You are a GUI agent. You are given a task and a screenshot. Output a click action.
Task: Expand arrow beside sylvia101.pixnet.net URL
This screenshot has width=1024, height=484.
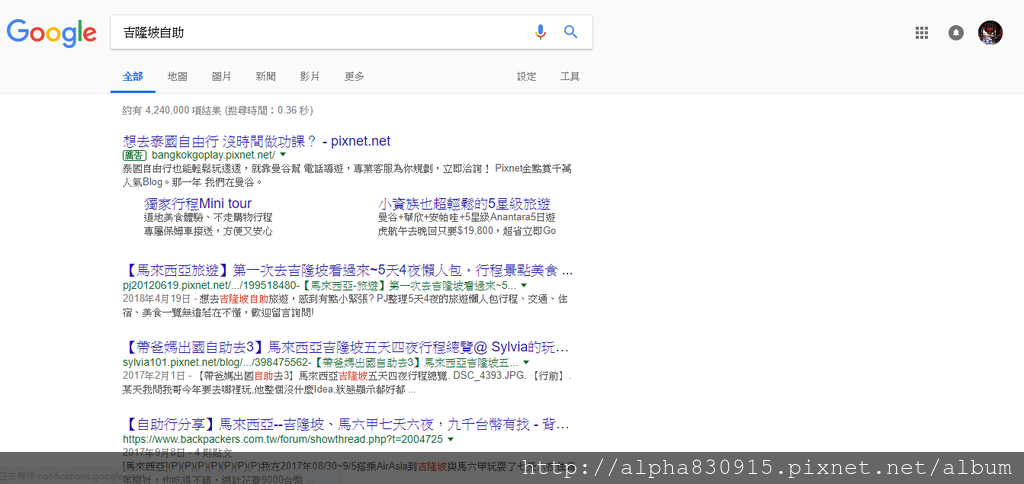coord(526,362)
